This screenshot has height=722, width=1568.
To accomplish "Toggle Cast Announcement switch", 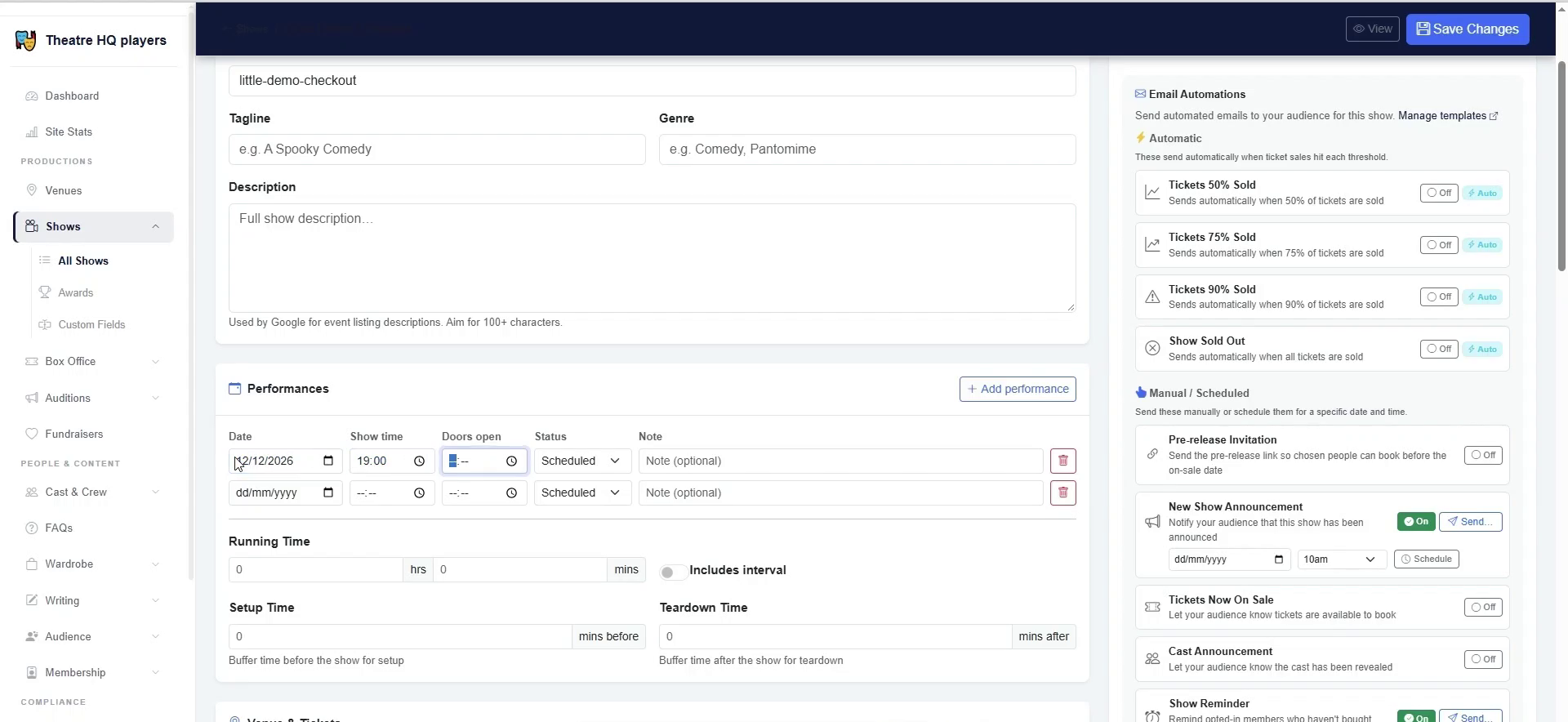I will tap(1483, 659).
